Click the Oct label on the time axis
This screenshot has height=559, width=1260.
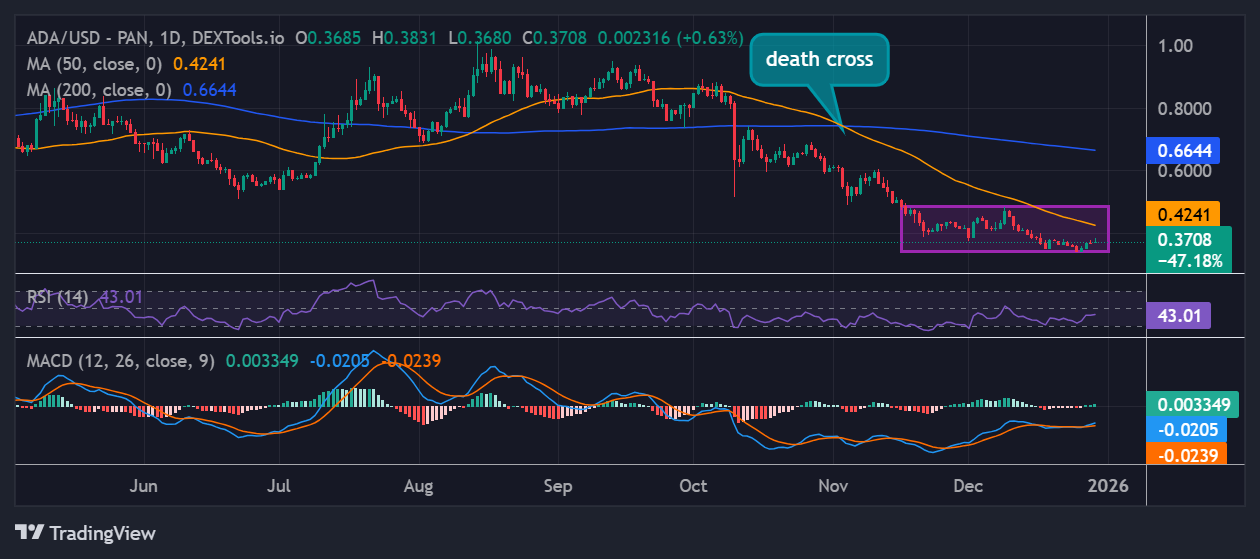pos(693,486)
